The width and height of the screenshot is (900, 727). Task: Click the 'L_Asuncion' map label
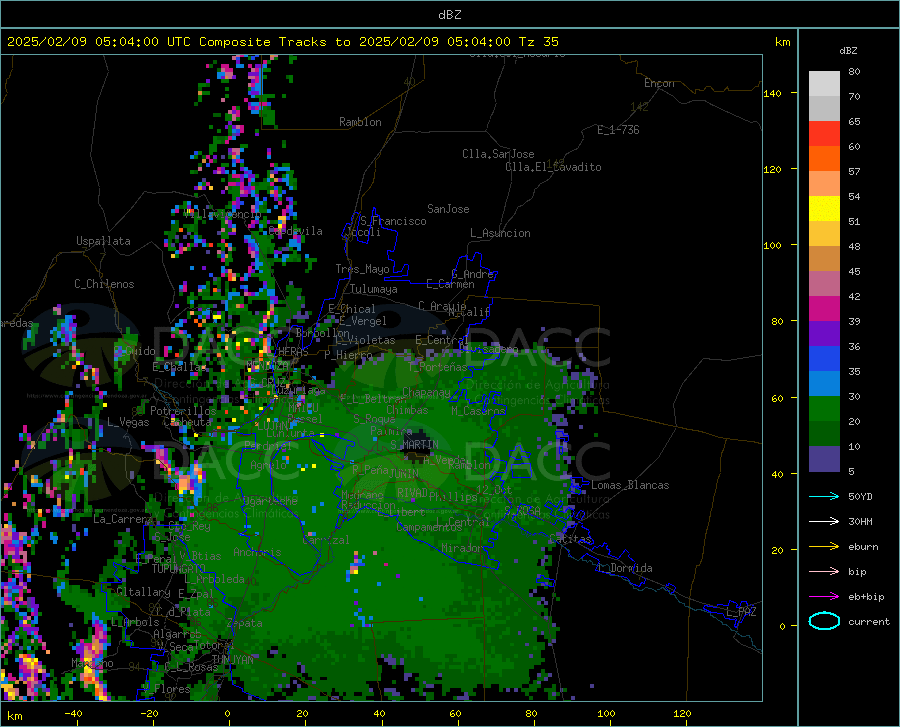500,233
